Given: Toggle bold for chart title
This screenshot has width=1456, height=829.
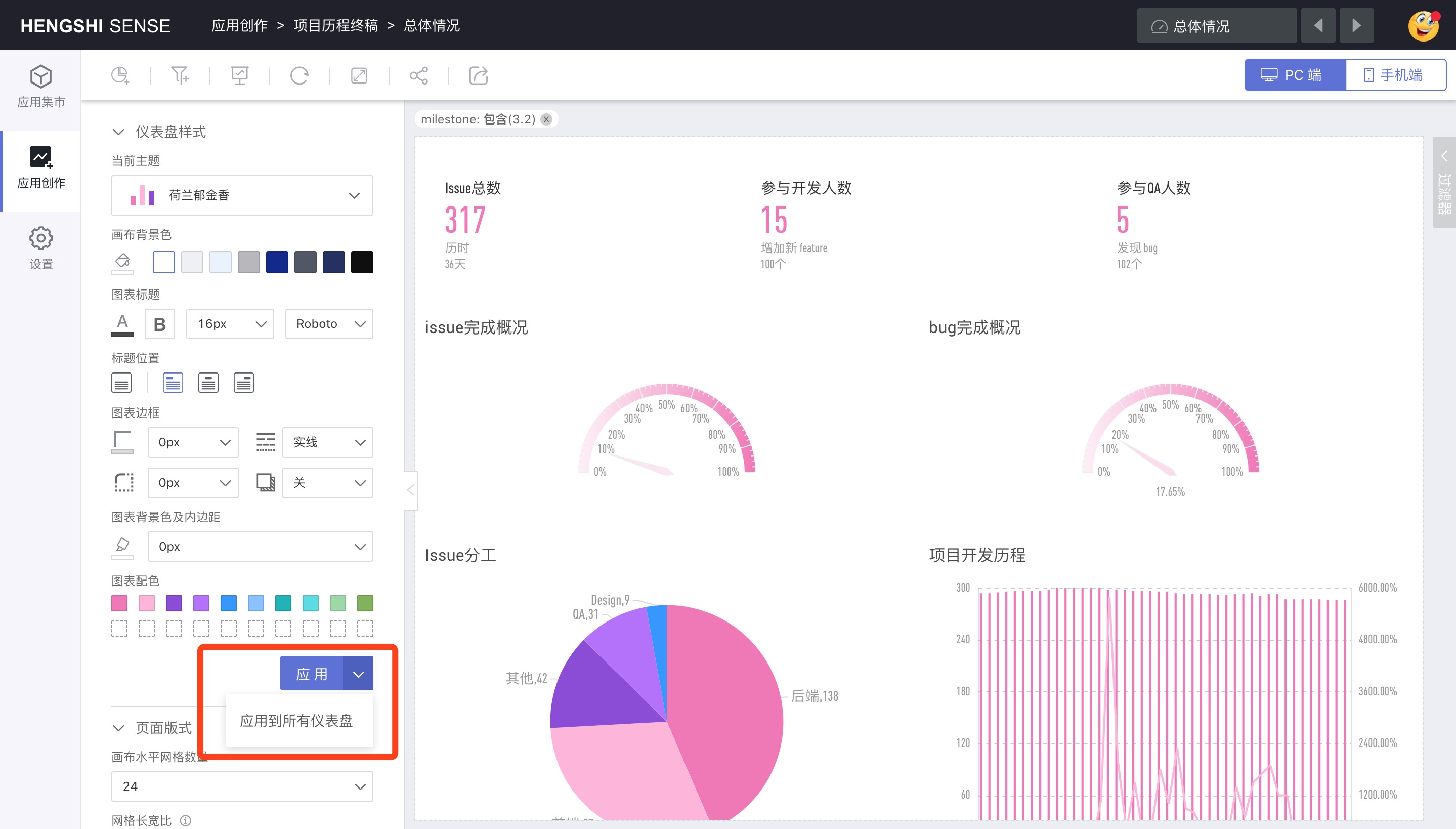Looking at the screenshot, I should tap(160, 324).
